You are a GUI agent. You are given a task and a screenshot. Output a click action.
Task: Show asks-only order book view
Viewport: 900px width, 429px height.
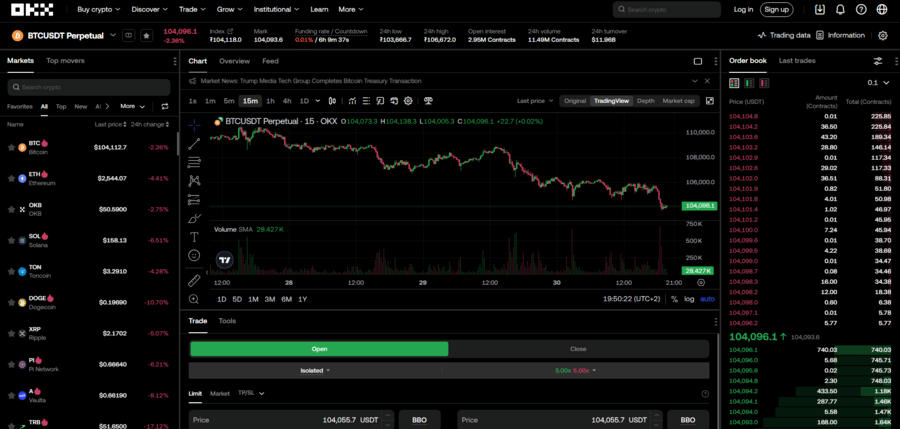(763, 83)
